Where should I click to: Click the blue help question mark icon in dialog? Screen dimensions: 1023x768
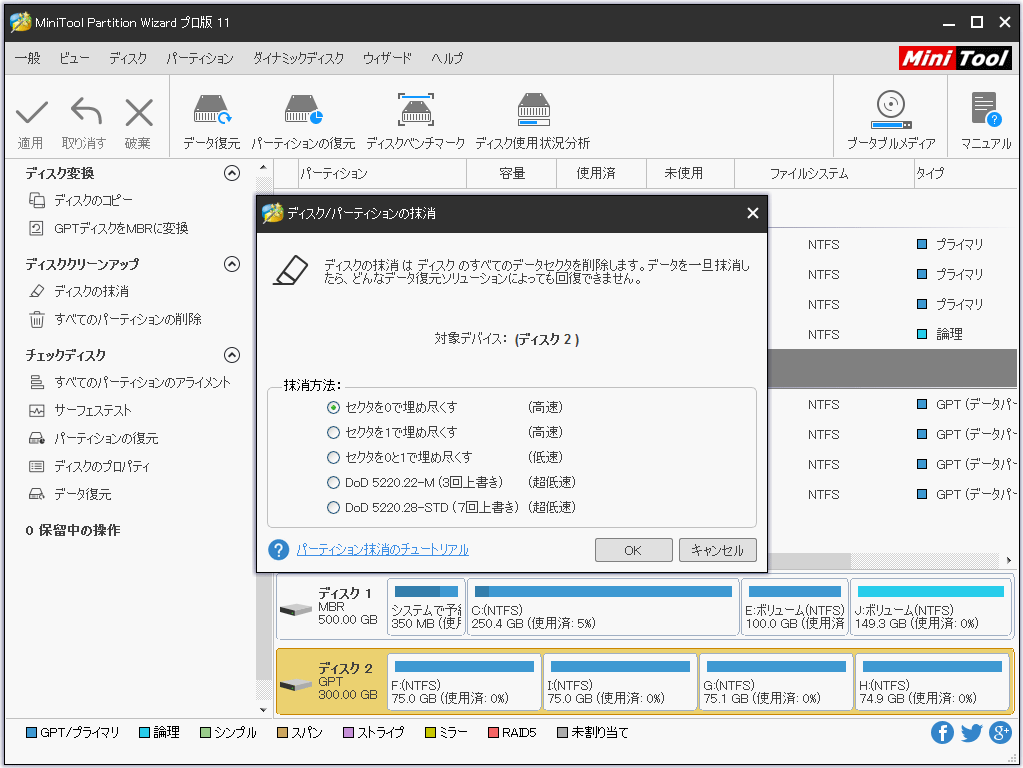click(279, 549)
